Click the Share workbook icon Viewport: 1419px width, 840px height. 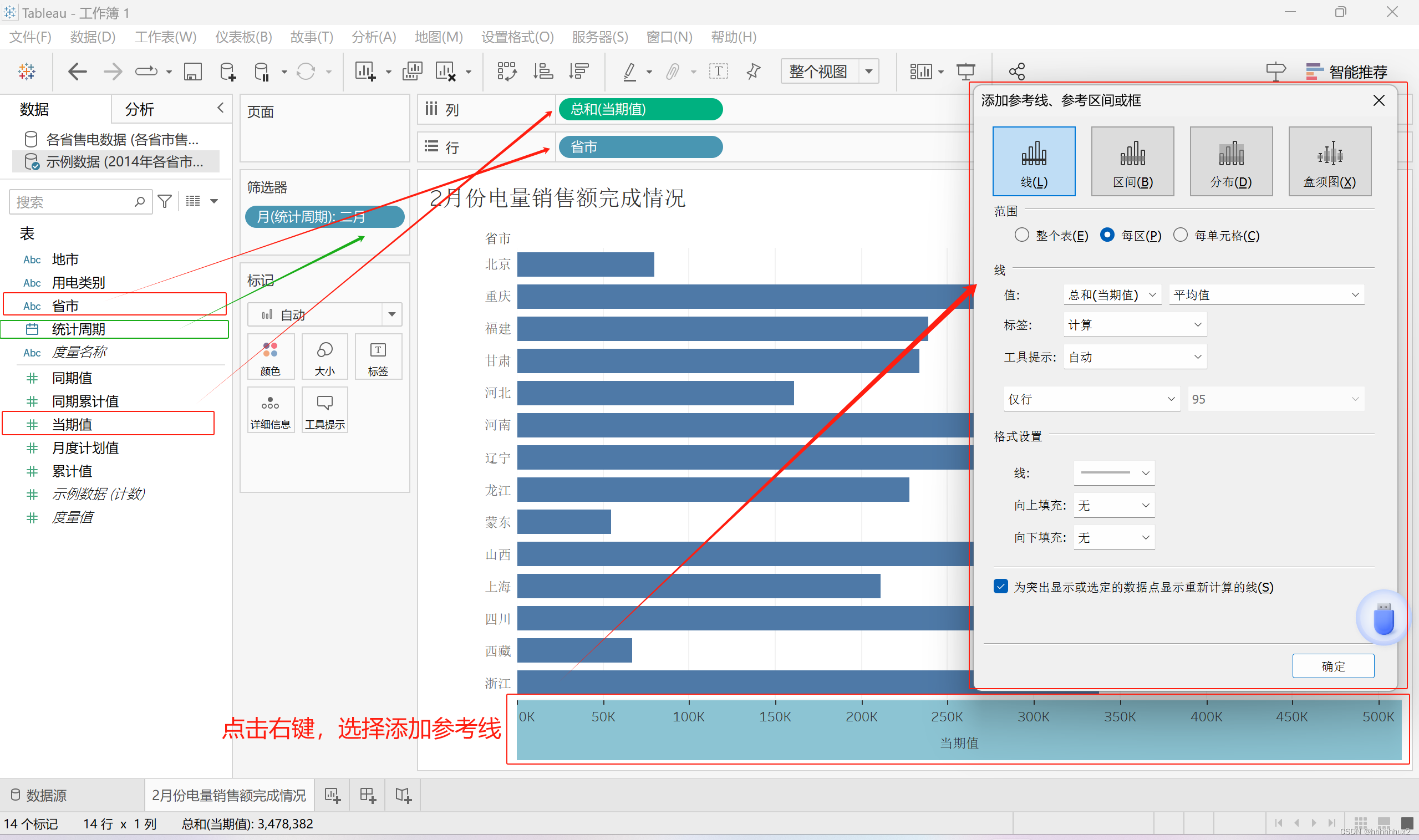[1016, 72]
